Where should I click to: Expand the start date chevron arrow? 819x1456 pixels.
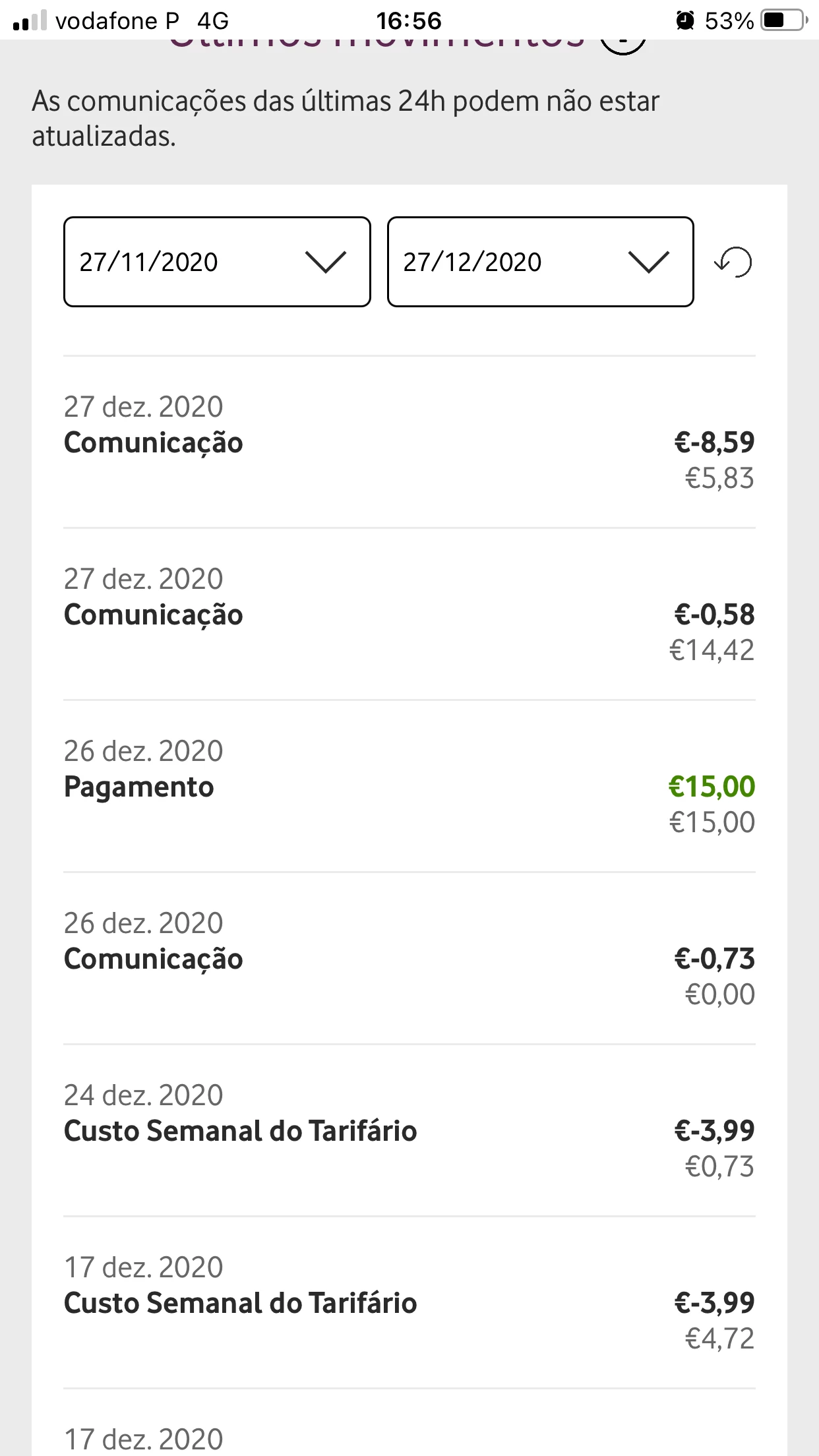pyautogui.click(x=326, y=262)
